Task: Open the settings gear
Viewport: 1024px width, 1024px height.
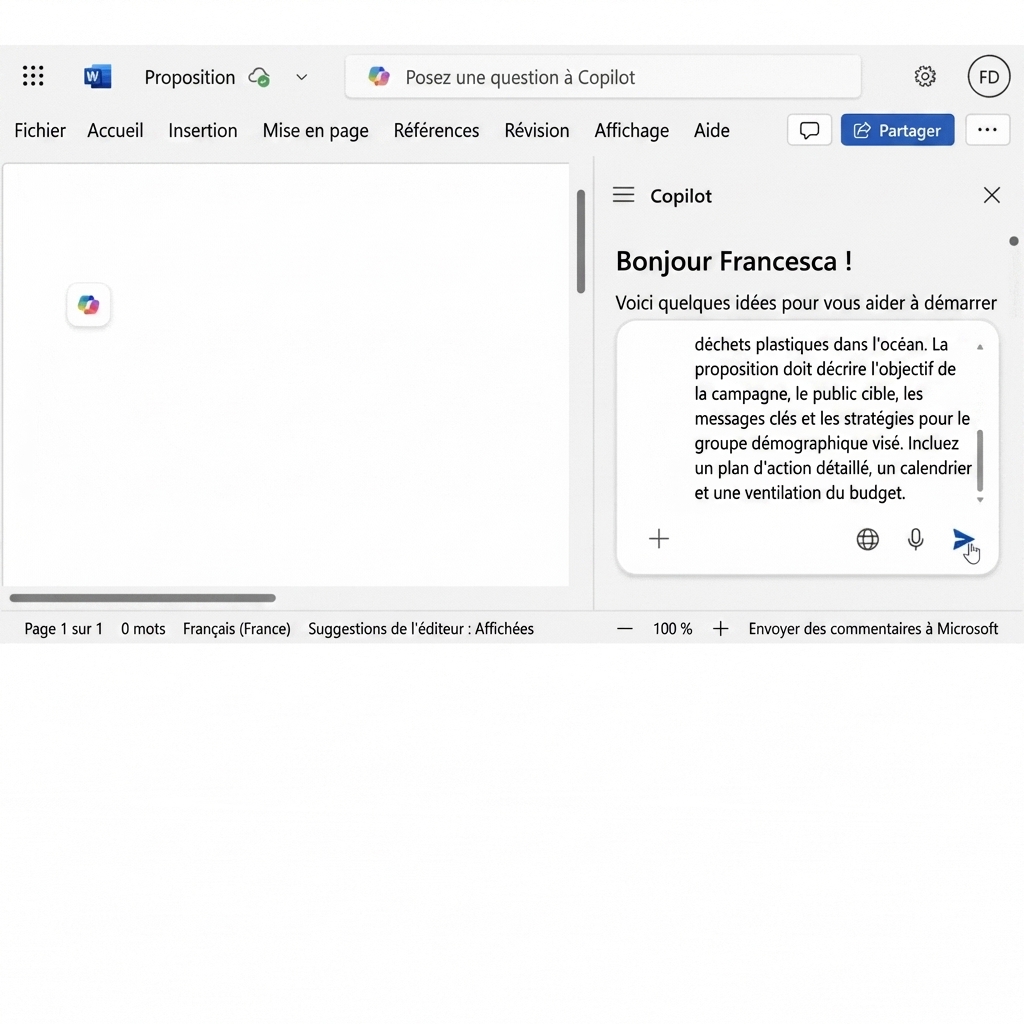Action: click(925, 76)
